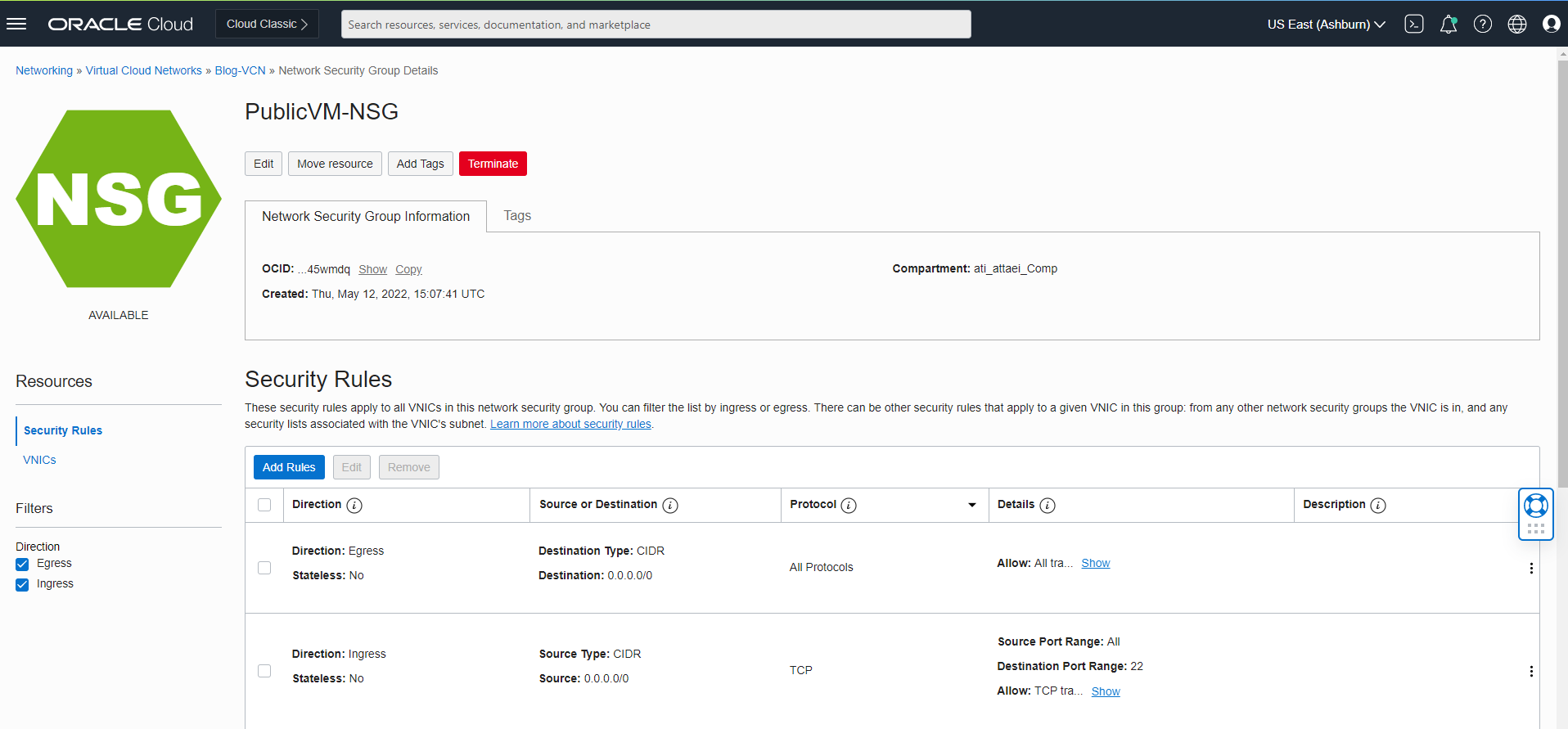Open the announcements bell icon
The width and height of the screenshot is (1568, 729).
coord(1448,24)
